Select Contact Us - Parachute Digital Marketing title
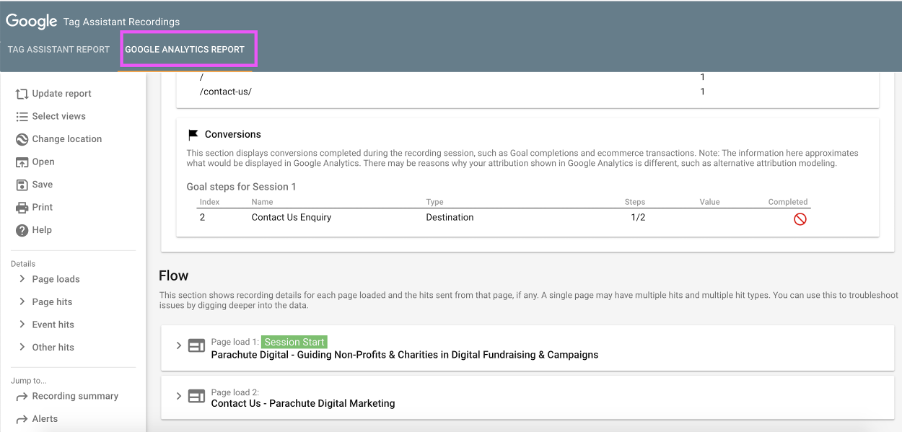 (x=303, y=404)
